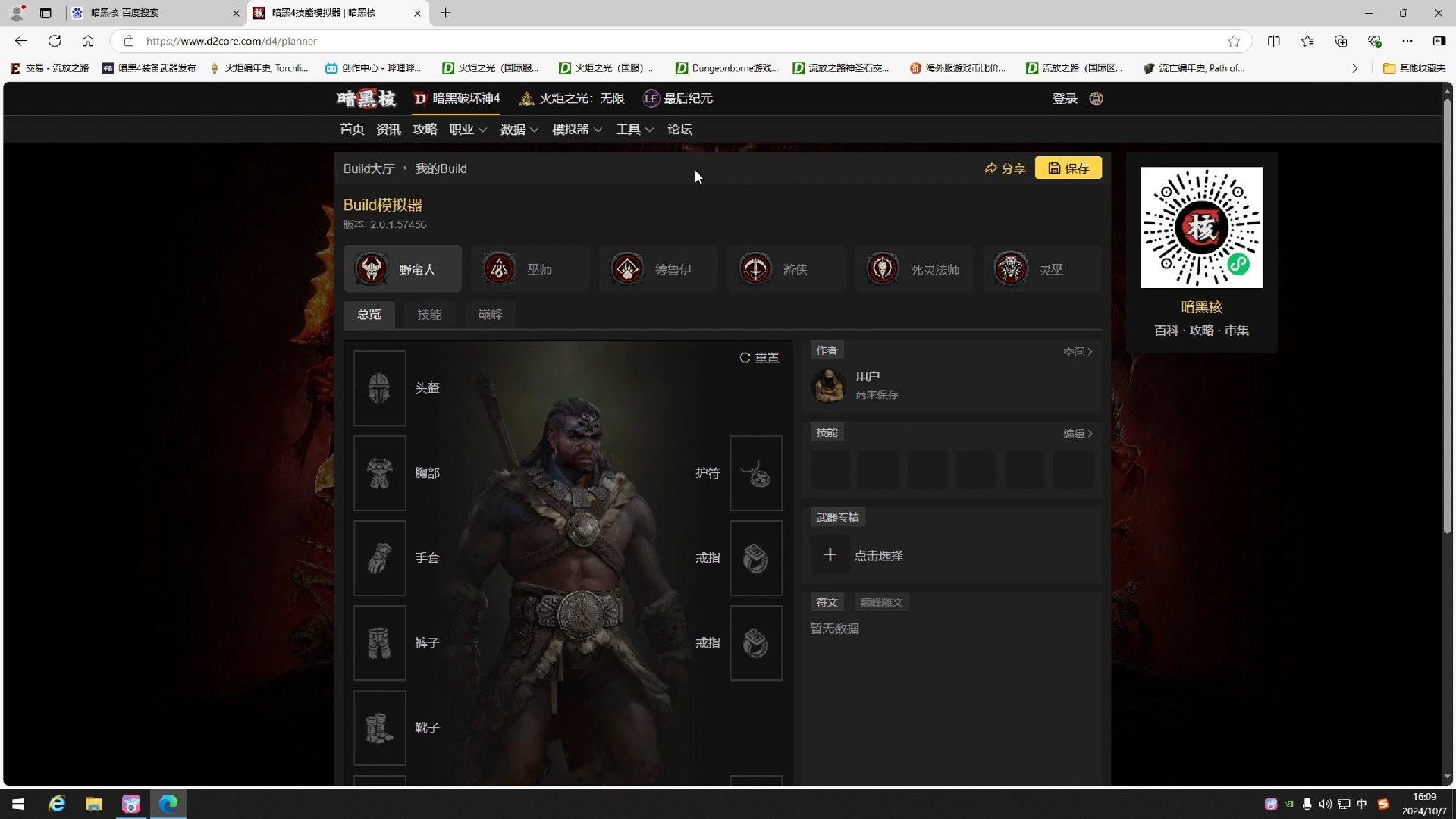Click the 保存 (Save) button icon
This screenshot has width=1456, height=819.
point(1053,168)
